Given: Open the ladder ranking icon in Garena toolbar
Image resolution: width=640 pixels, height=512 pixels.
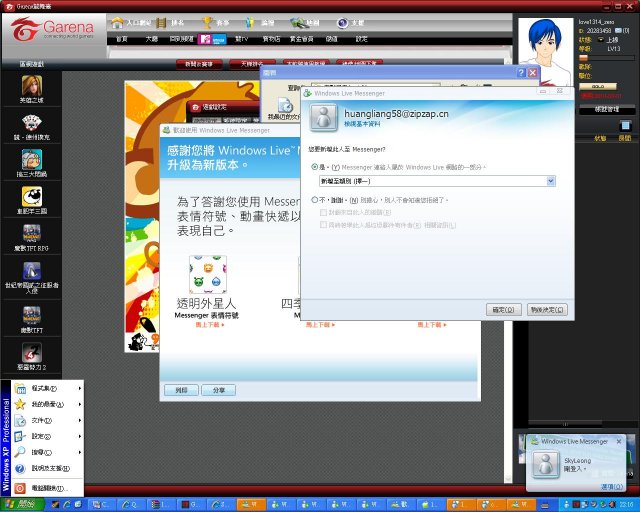Looking at the screenshot, I should pos(162,23).
